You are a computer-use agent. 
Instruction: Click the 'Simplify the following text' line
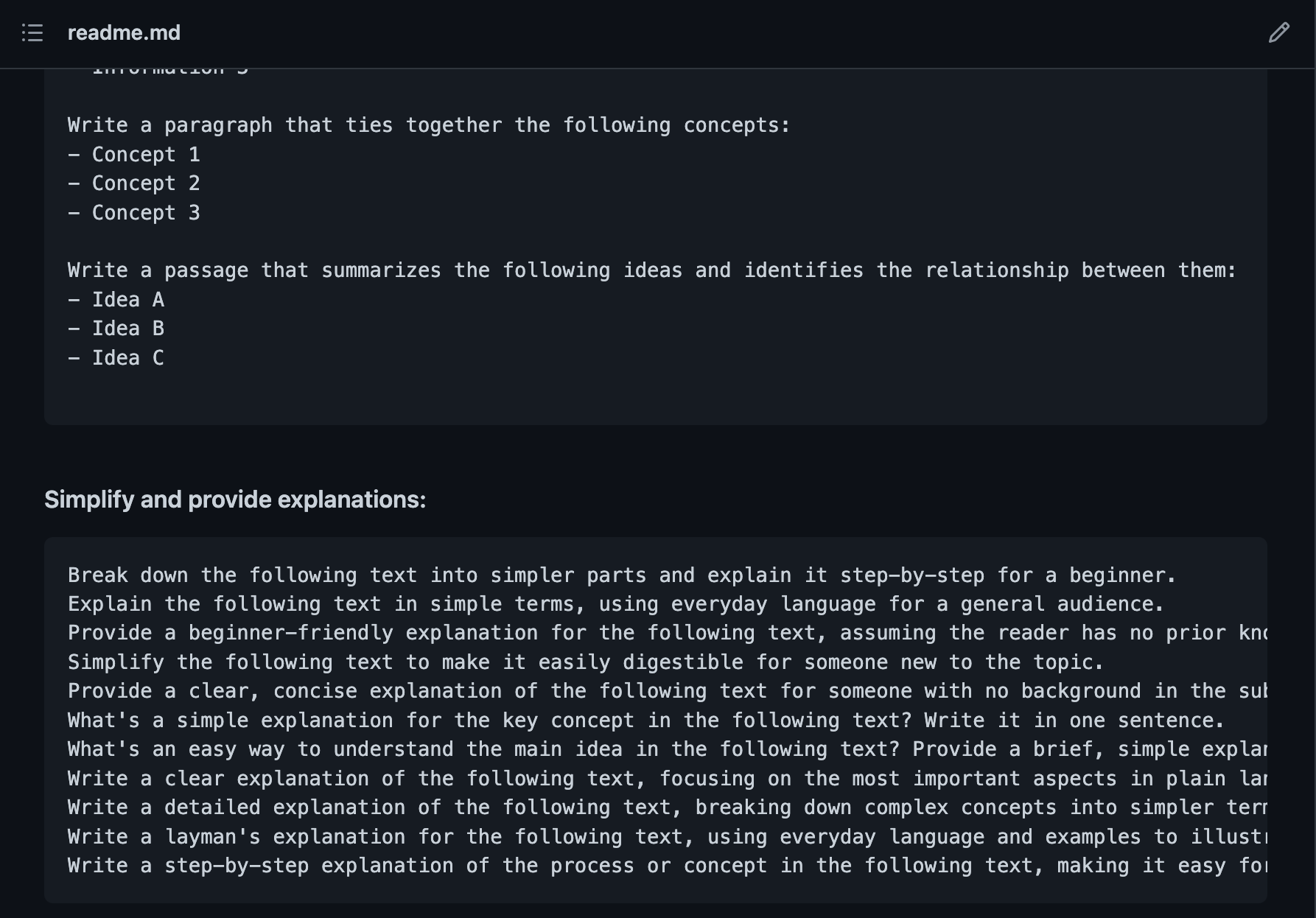(x=586, y=662)
